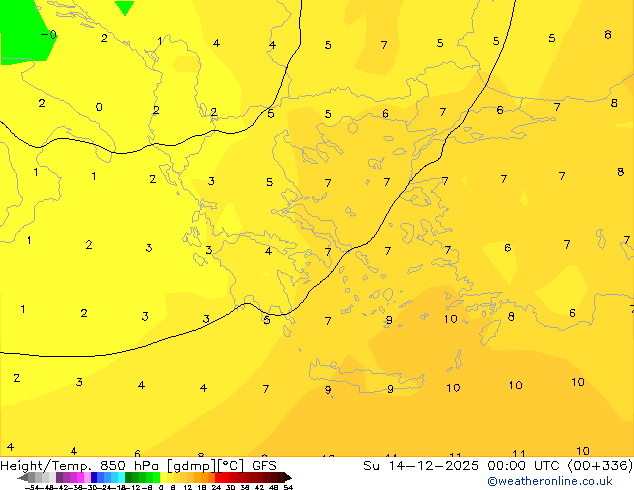Select the Su 14-12-2025 00:00 UTC forecast date
The image size is (634, 490).
pyautogui.click(x=463, y=466)
